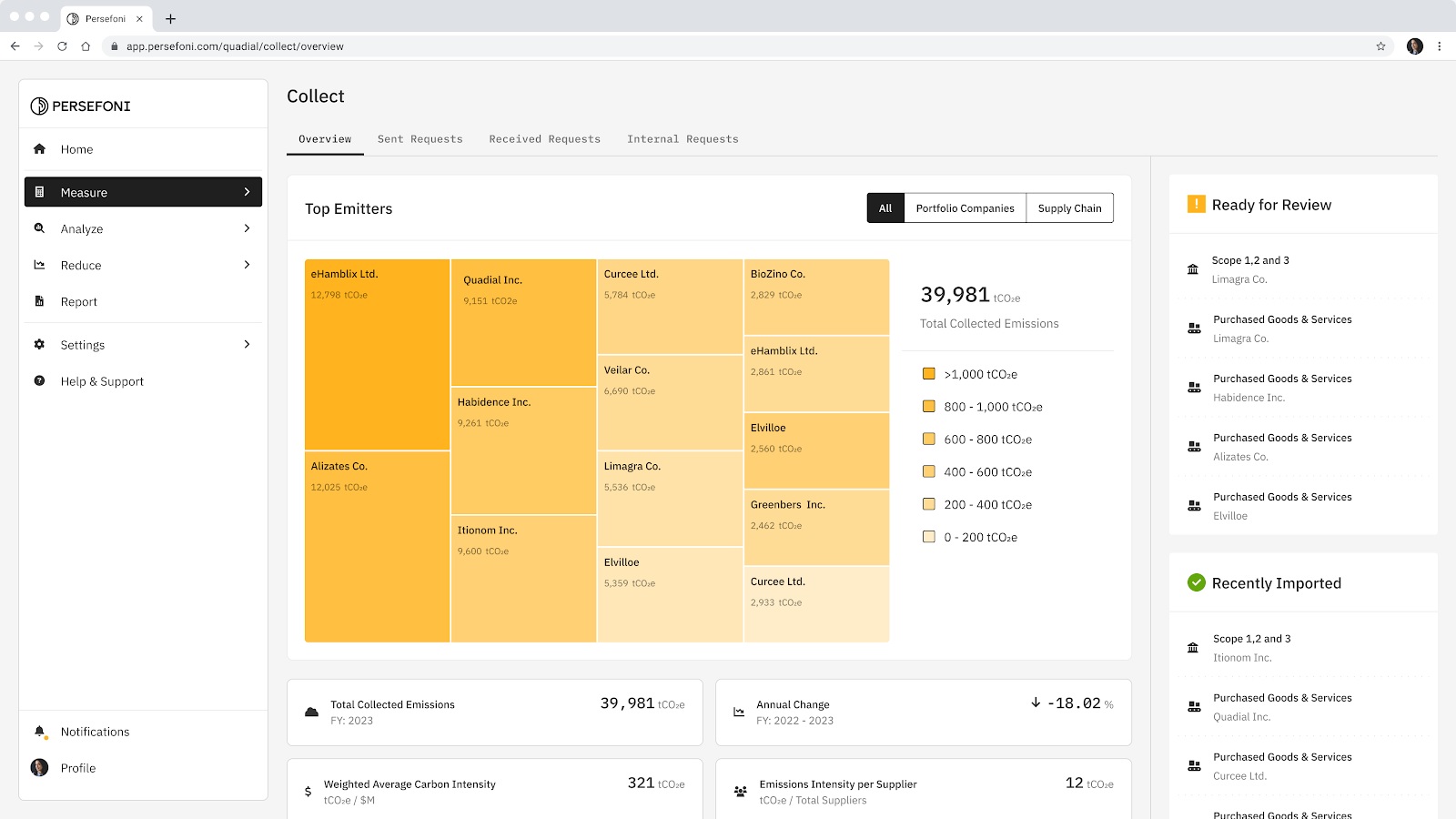Click the Analyze magnifier icon

point(39,228)
